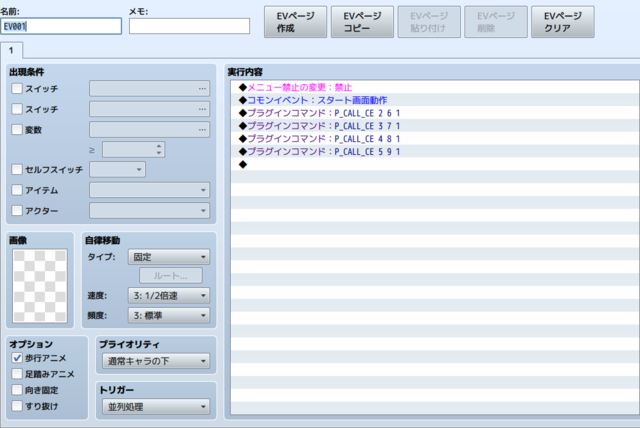Click the 画像 thumbnail preview box
Image resolution: width=640 pixels, height=428 pixels.
[x=40, y=286]
